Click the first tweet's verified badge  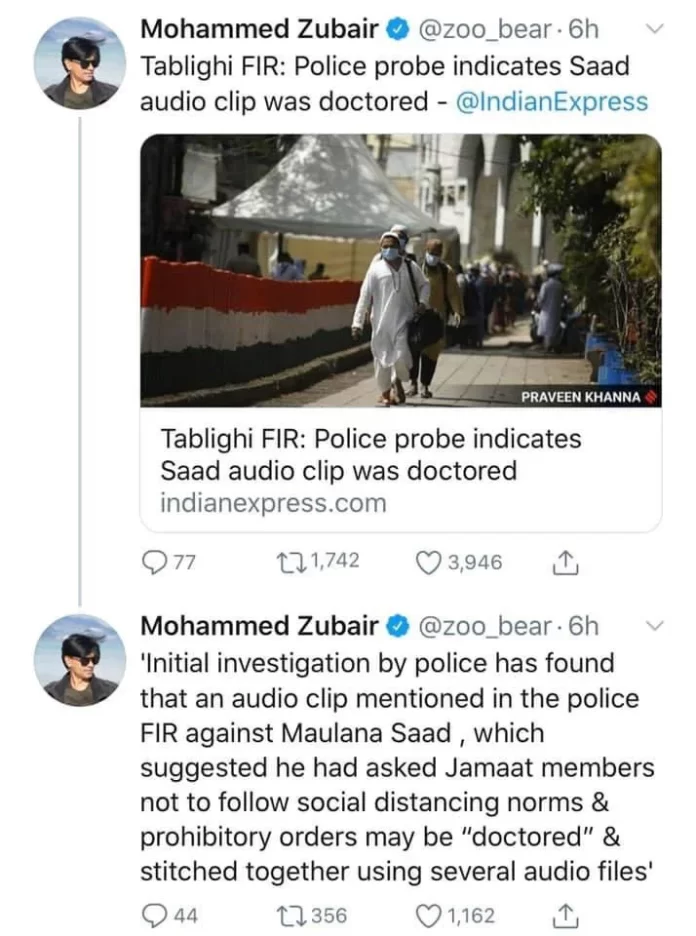coord(397,30)
